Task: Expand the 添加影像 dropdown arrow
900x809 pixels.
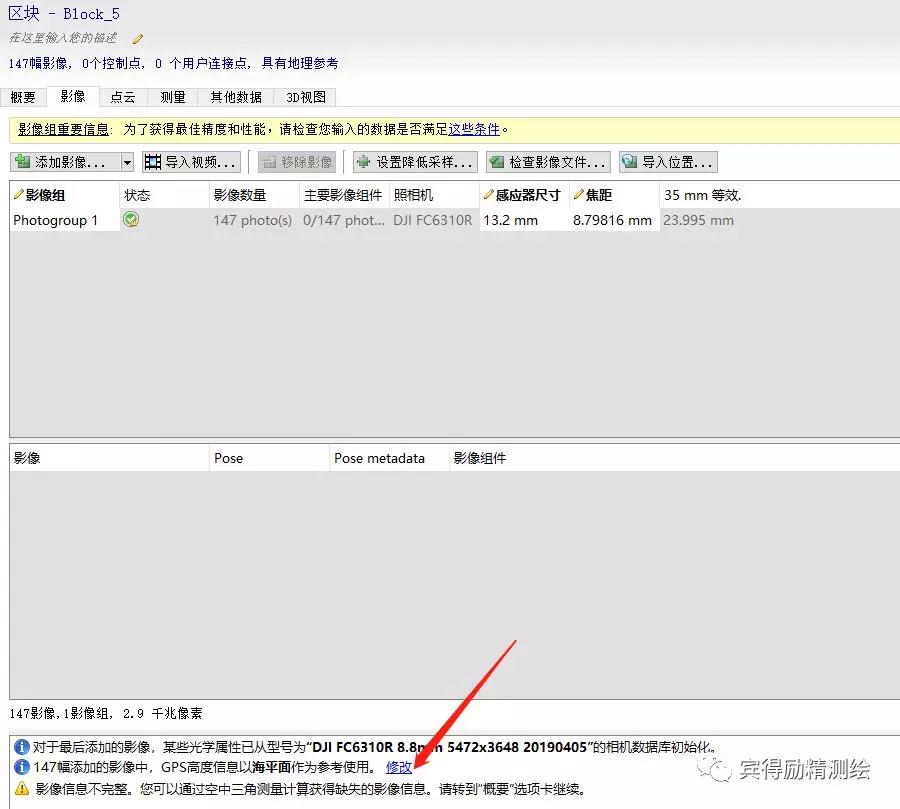Action: point(127,162)
